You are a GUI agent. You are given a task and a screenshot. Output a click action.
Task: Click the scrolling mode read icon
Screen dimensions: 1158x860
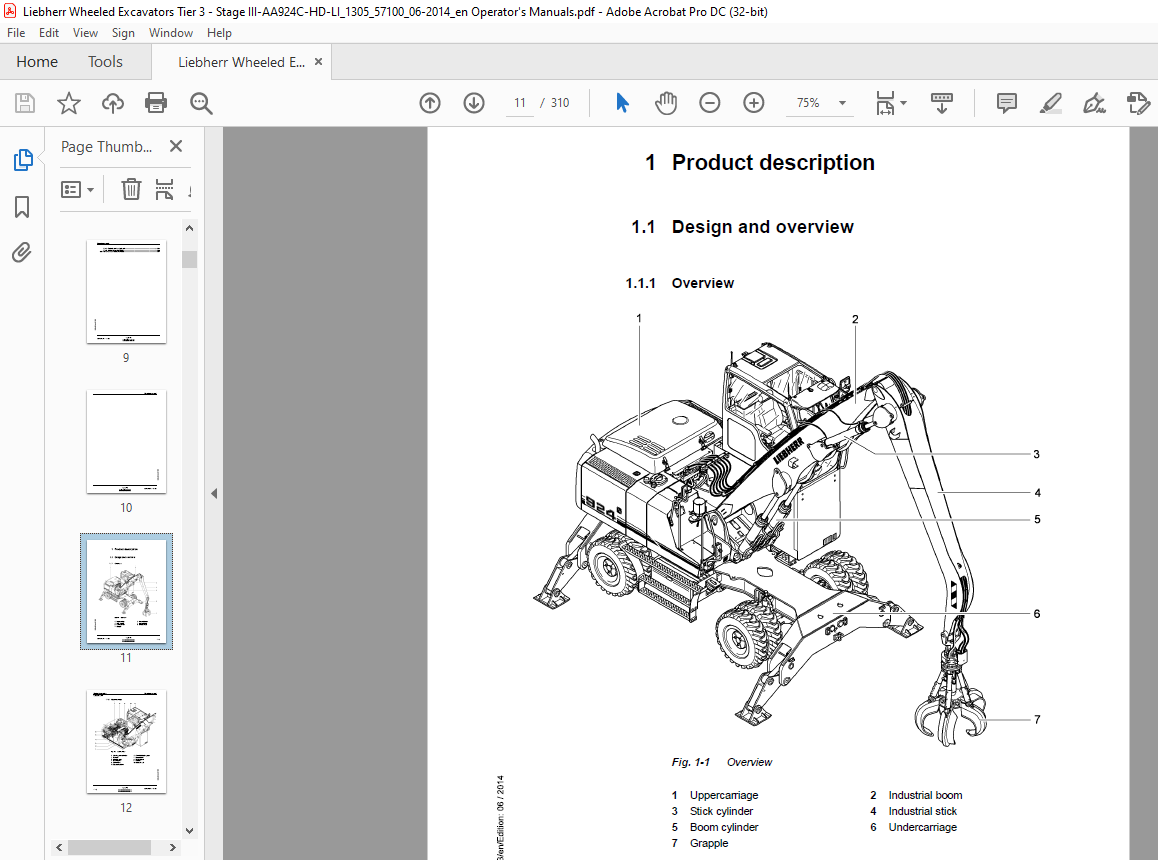942,103
